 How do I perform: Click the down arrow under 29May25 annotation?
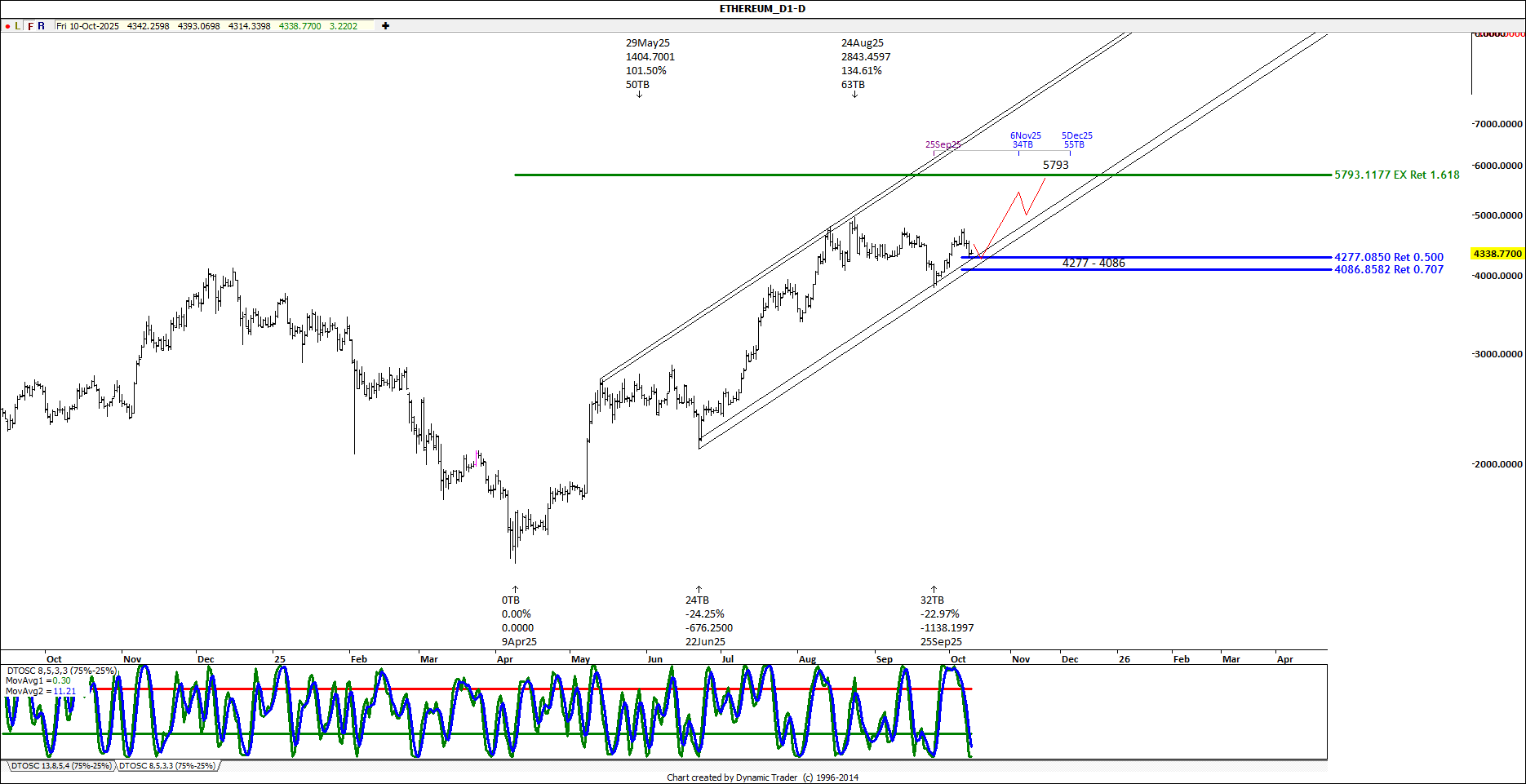(x=639, y=95)
